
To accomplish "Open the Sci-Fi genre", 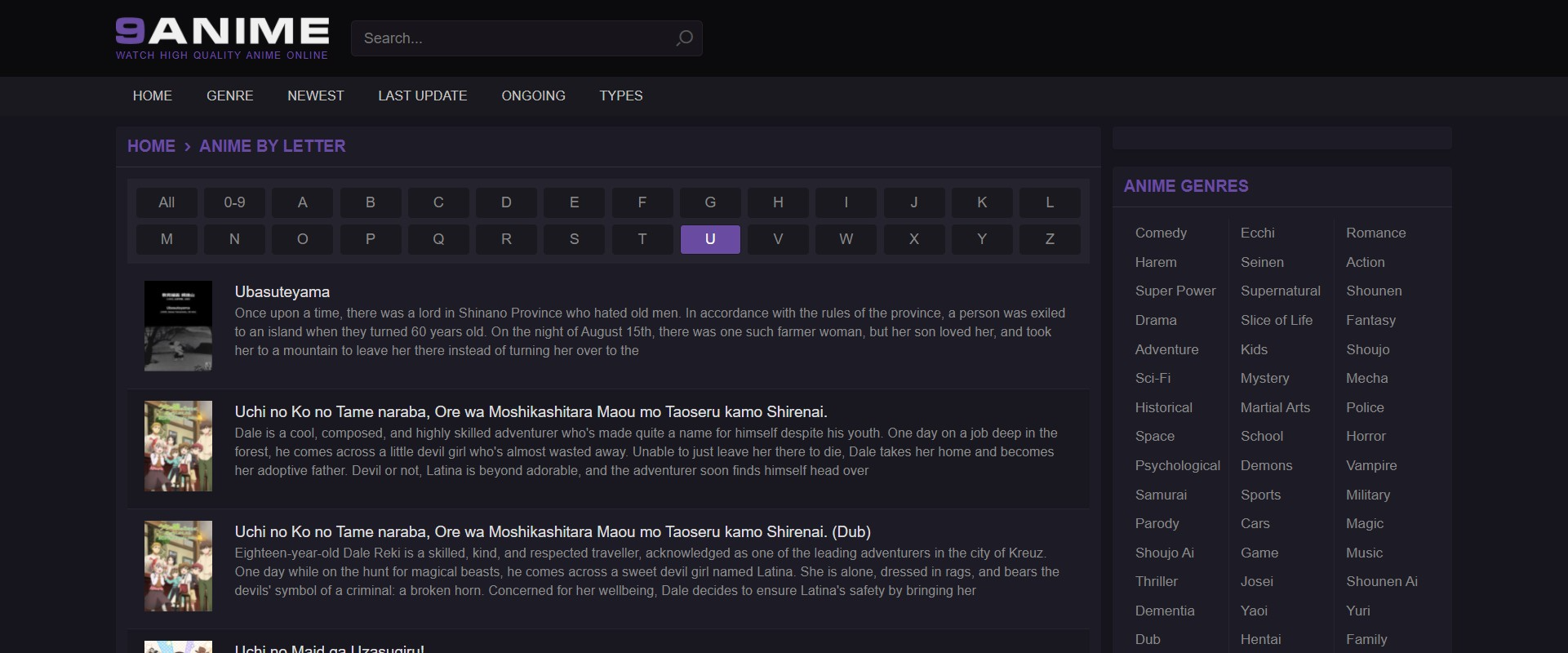I will point(1153,378).
